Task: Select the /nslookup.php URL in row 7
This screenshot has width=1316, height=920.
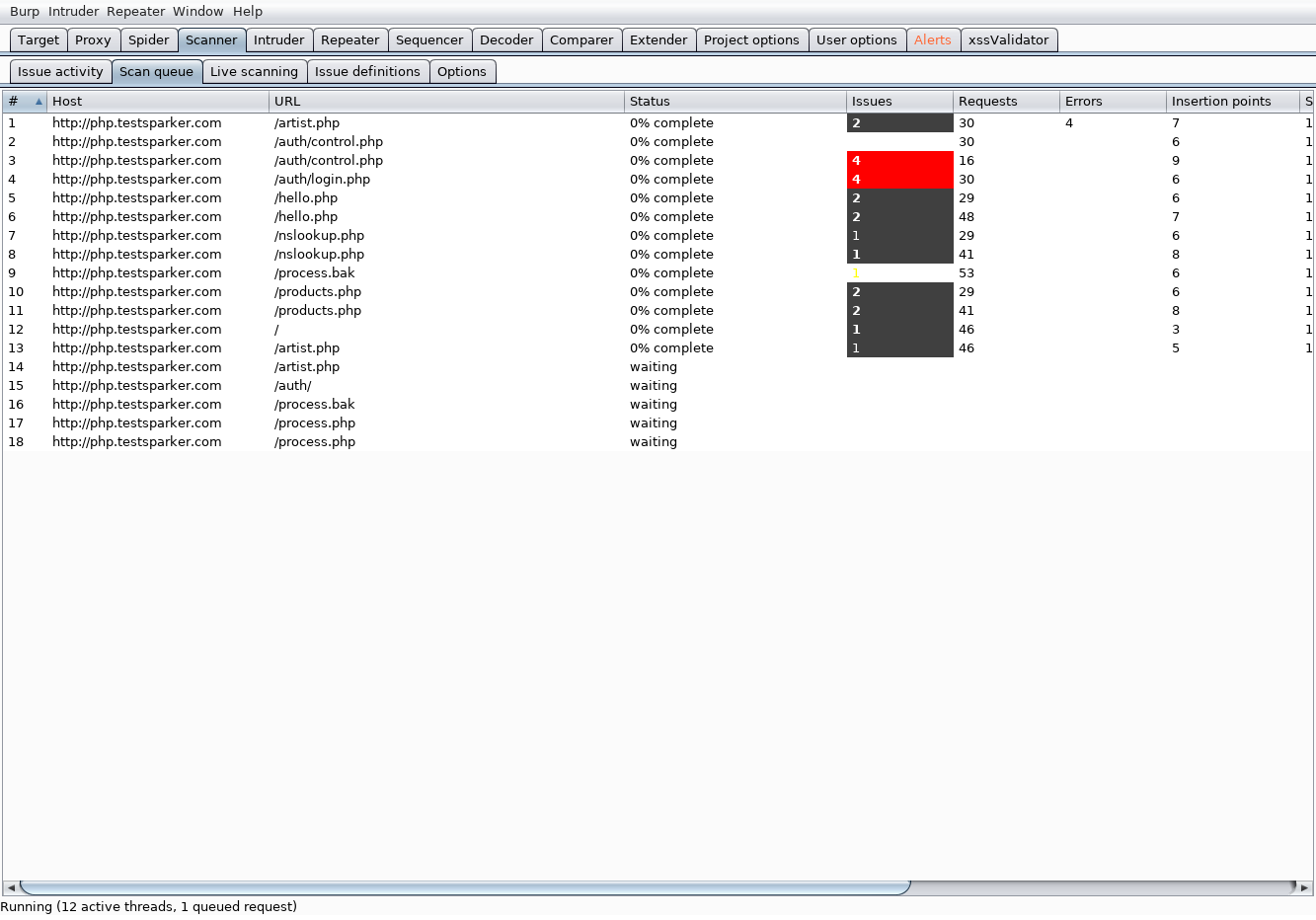Action: pyautogui.click(x=320, y=236)
